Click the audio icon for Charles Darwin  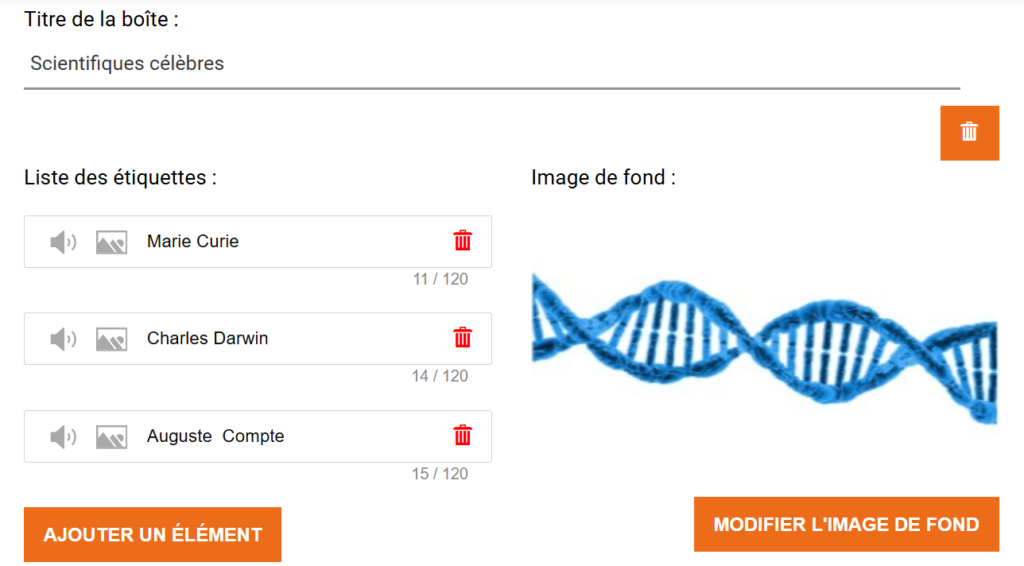63,339
